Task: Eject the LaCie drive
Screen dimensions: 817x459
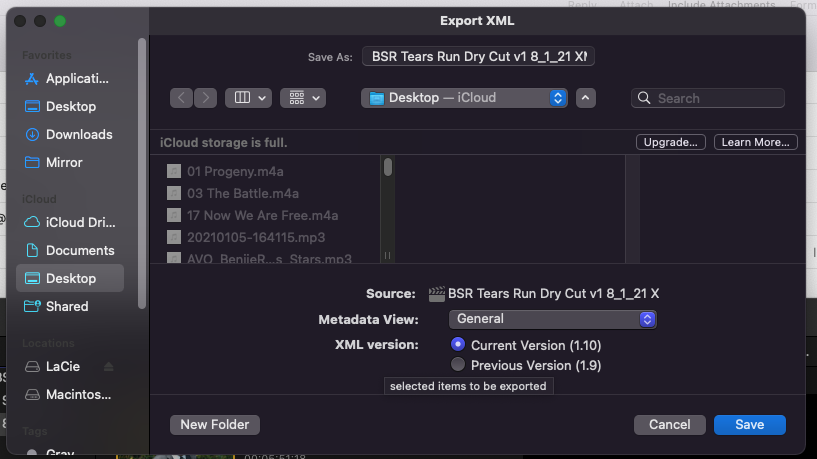Action: pyautogui.click(x=109, y=367)
